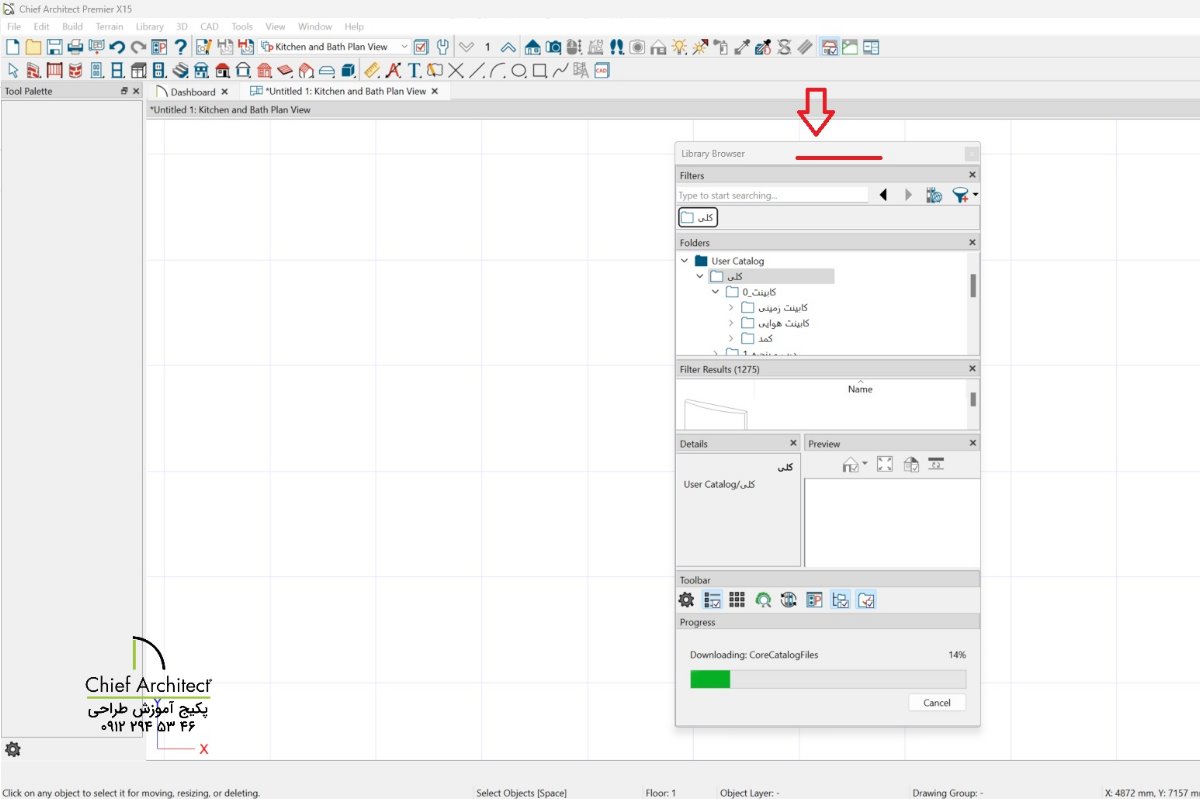Click the کلی filter tag button
Image resolution: width=1200 pixels, height=799 pixels.
[698, 217]
